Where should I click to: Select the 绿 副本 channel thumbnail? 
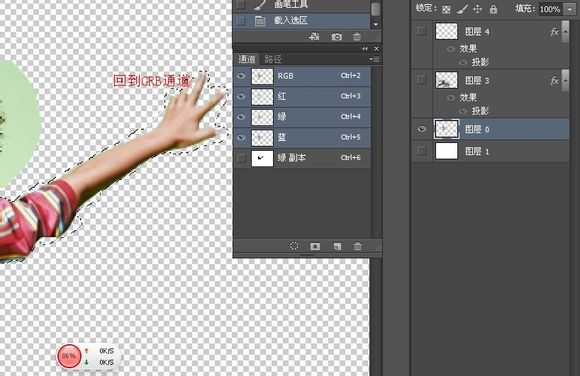click(x=262, y=158)
